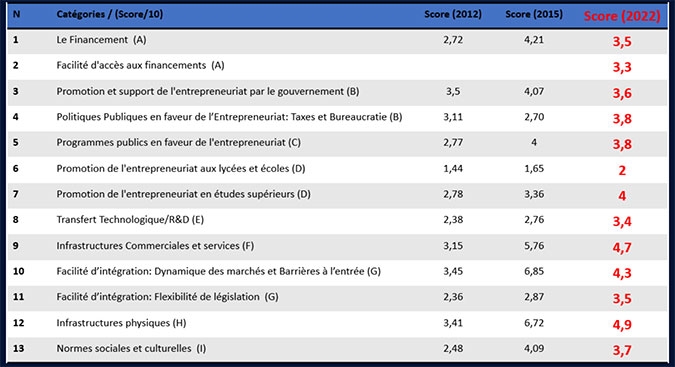
Task: Click the "Score (2015)" column header
Action: 534,14
